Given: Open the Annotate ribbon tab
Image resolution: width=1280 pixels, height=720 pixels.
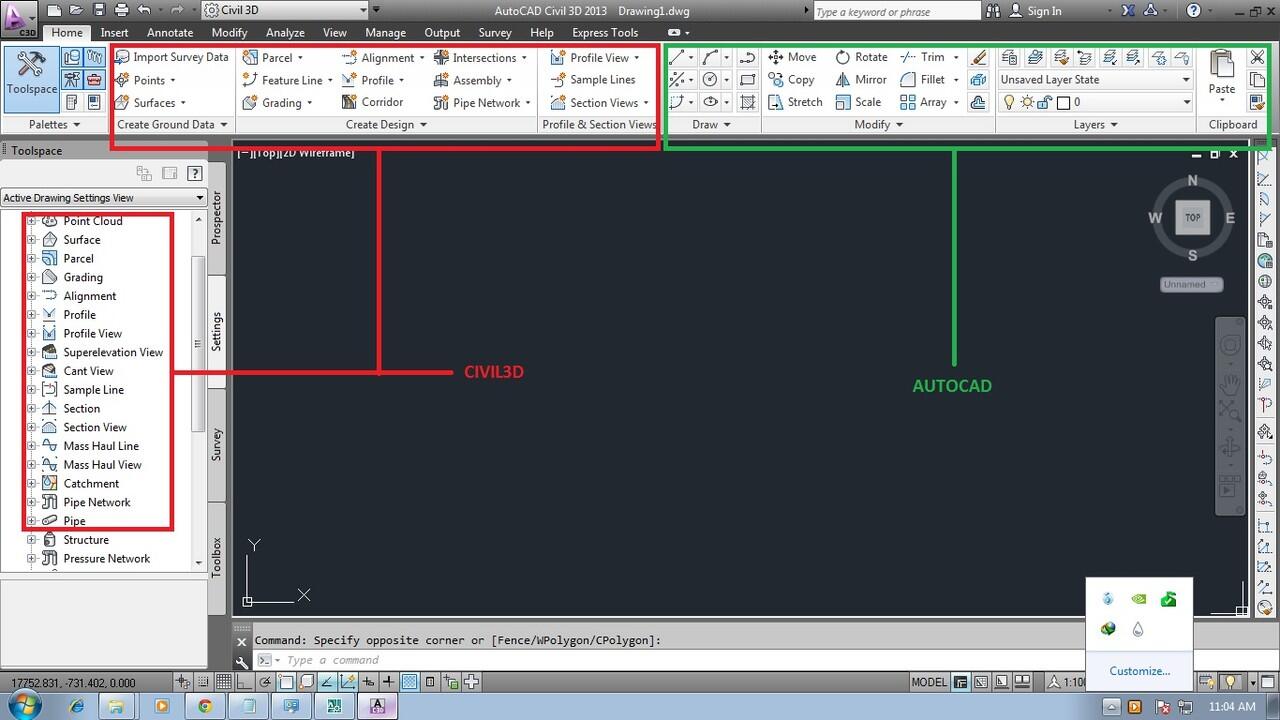Looking at the screenshot, I should (170, 33).
